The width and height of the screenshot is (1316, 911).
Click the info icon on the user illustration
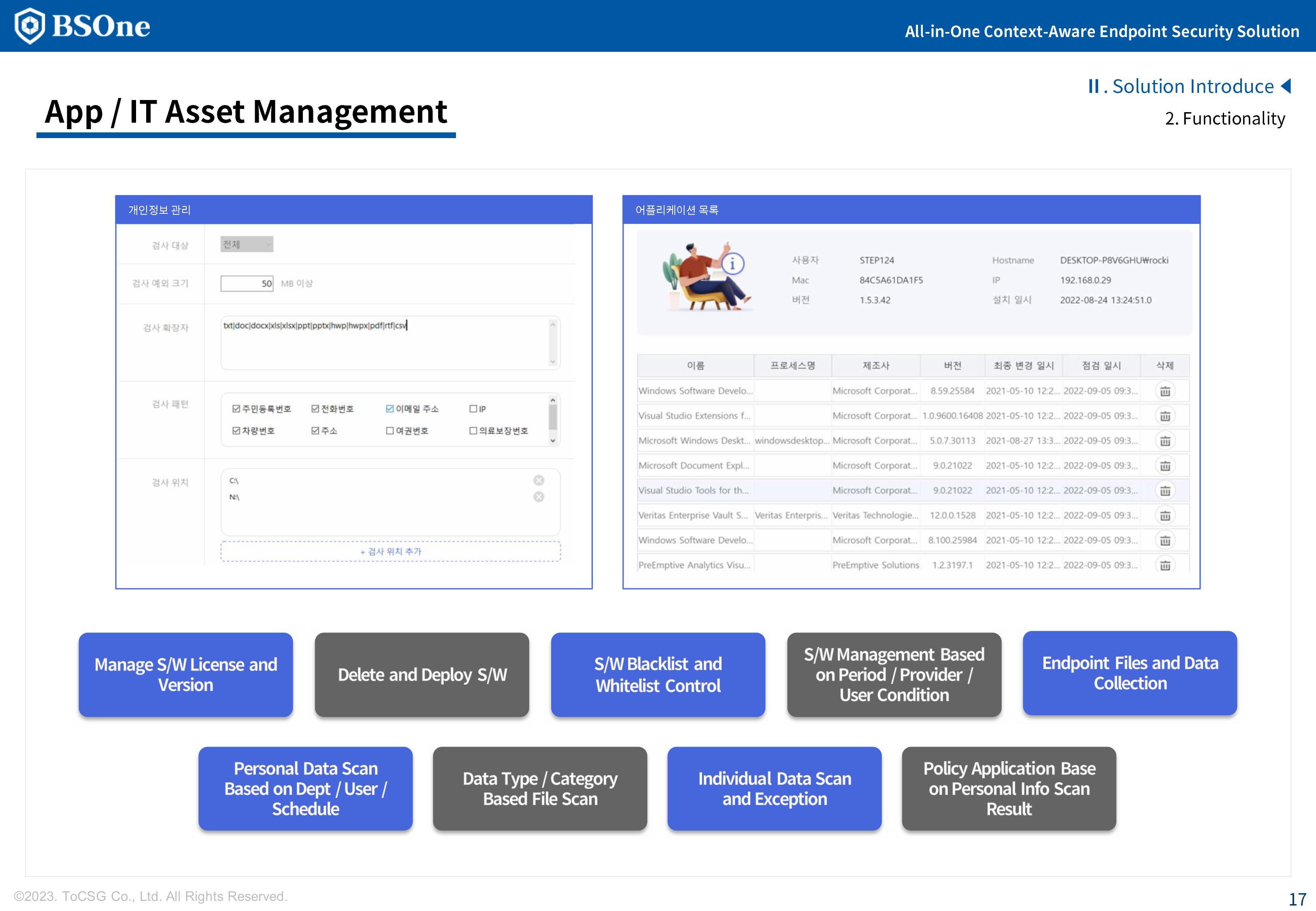pyautogui.click(x=732, y=264)
